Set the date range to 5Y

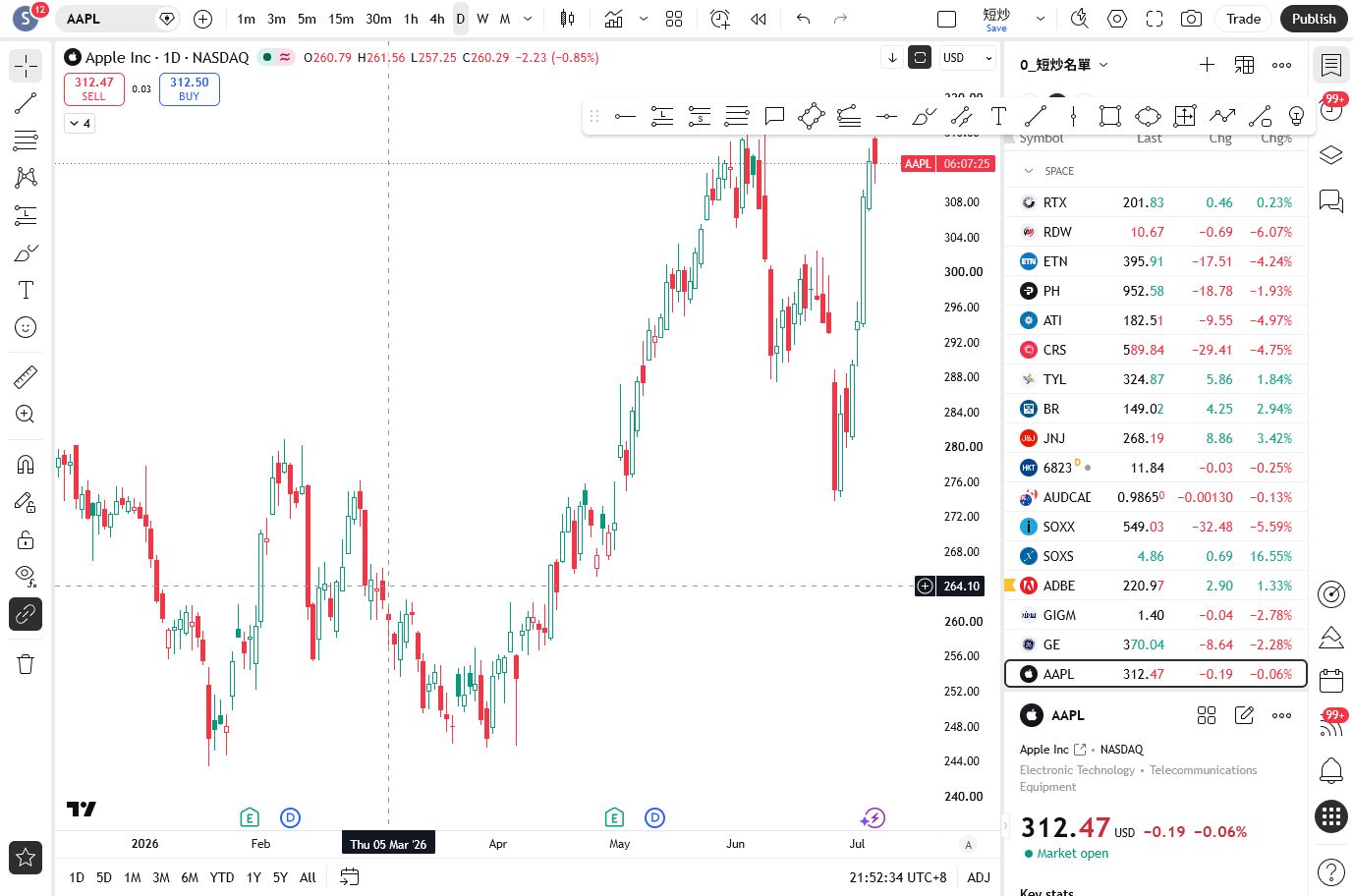[280, 877]
